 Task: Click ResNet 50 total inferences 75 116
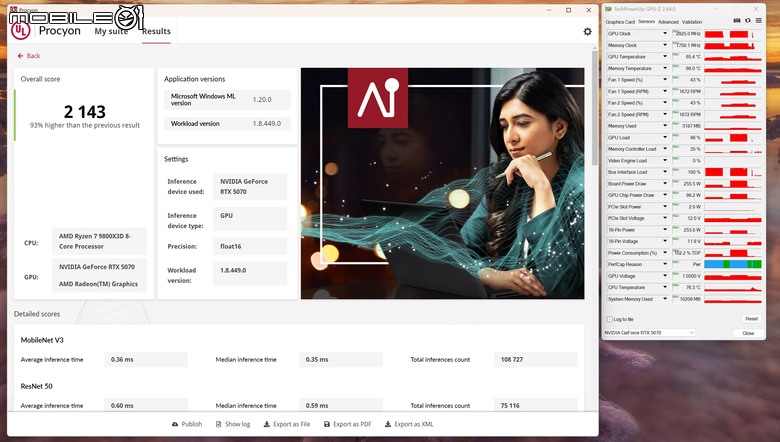click(535, 405)
